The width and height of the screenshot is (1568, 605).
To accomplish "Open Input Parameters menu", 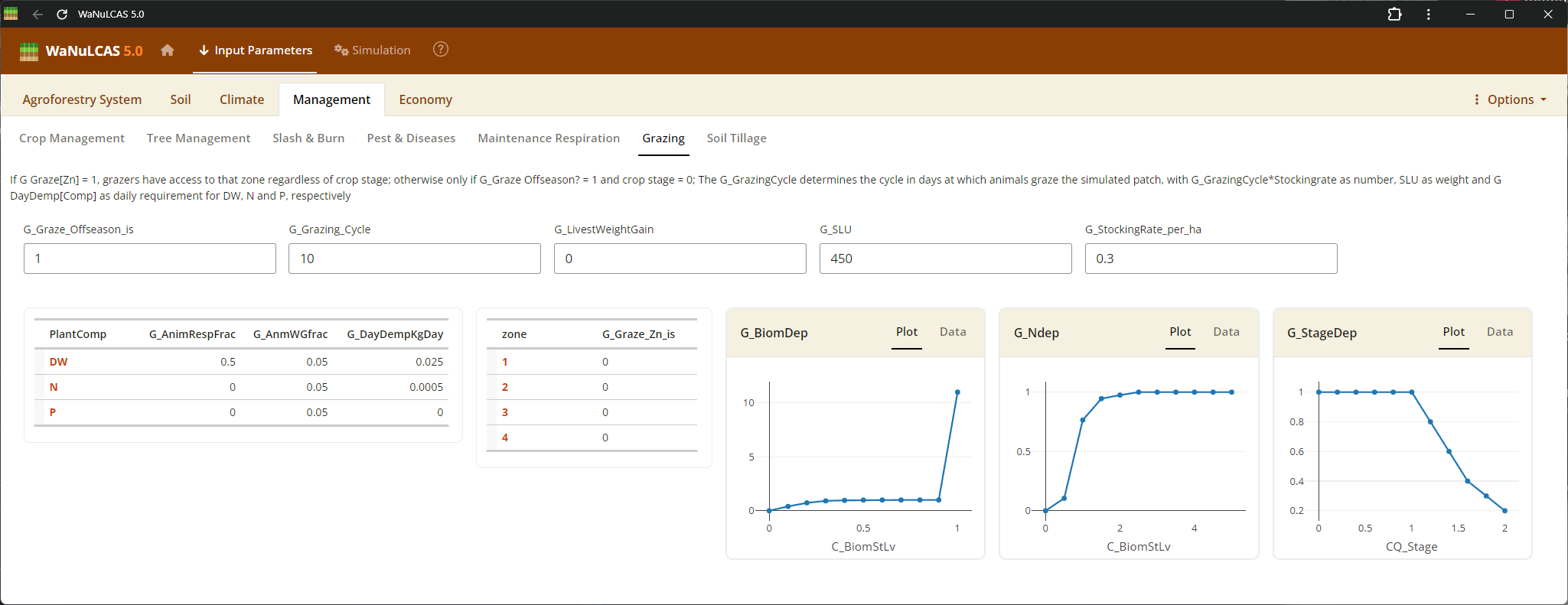I will pyautogui.click(x=256, y=50).
